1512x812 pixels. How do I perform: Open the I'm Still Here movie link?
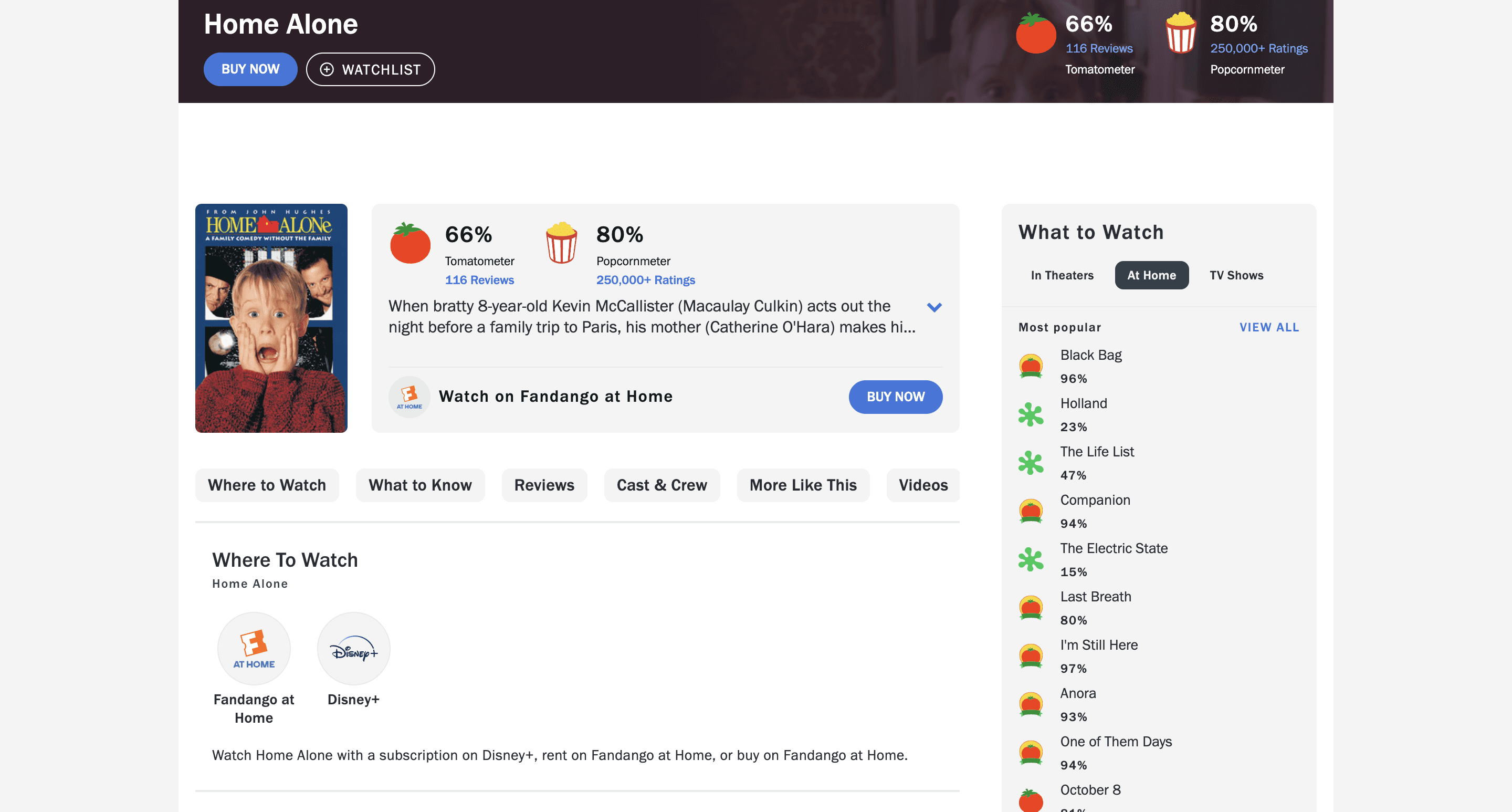(1099, 644)
